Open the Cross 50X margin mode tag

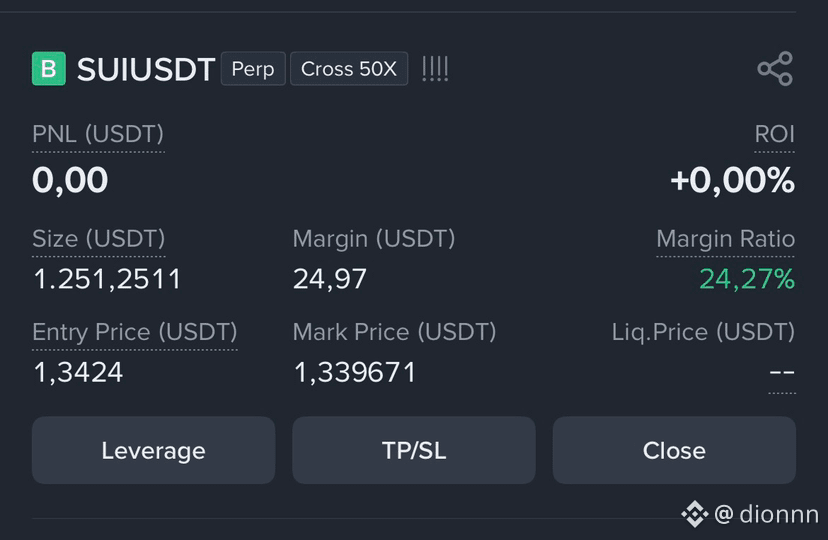click(349, 69)
